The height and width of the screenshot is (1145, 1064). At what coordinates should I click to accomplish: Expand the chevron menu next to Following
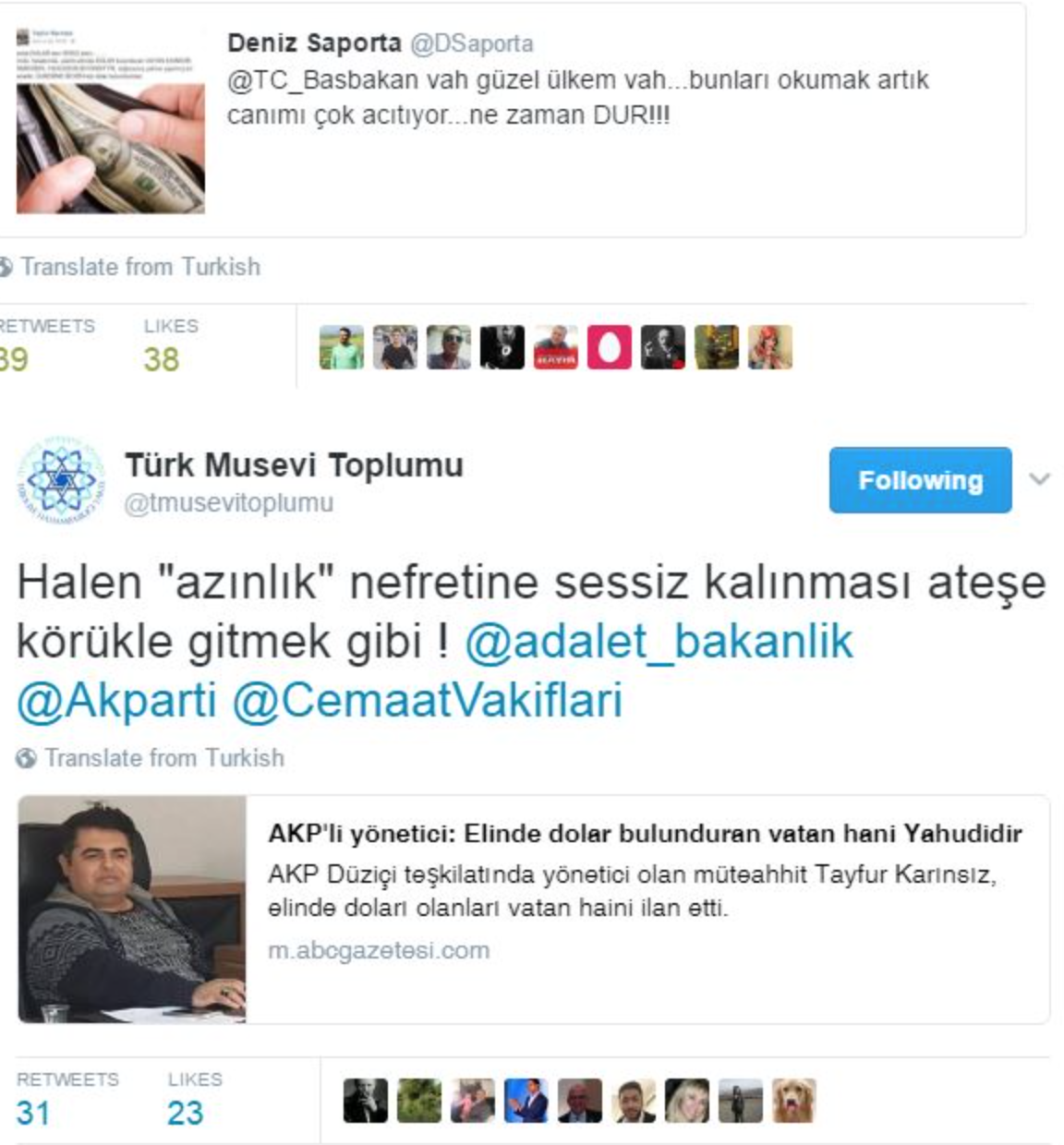(1040, 478)
